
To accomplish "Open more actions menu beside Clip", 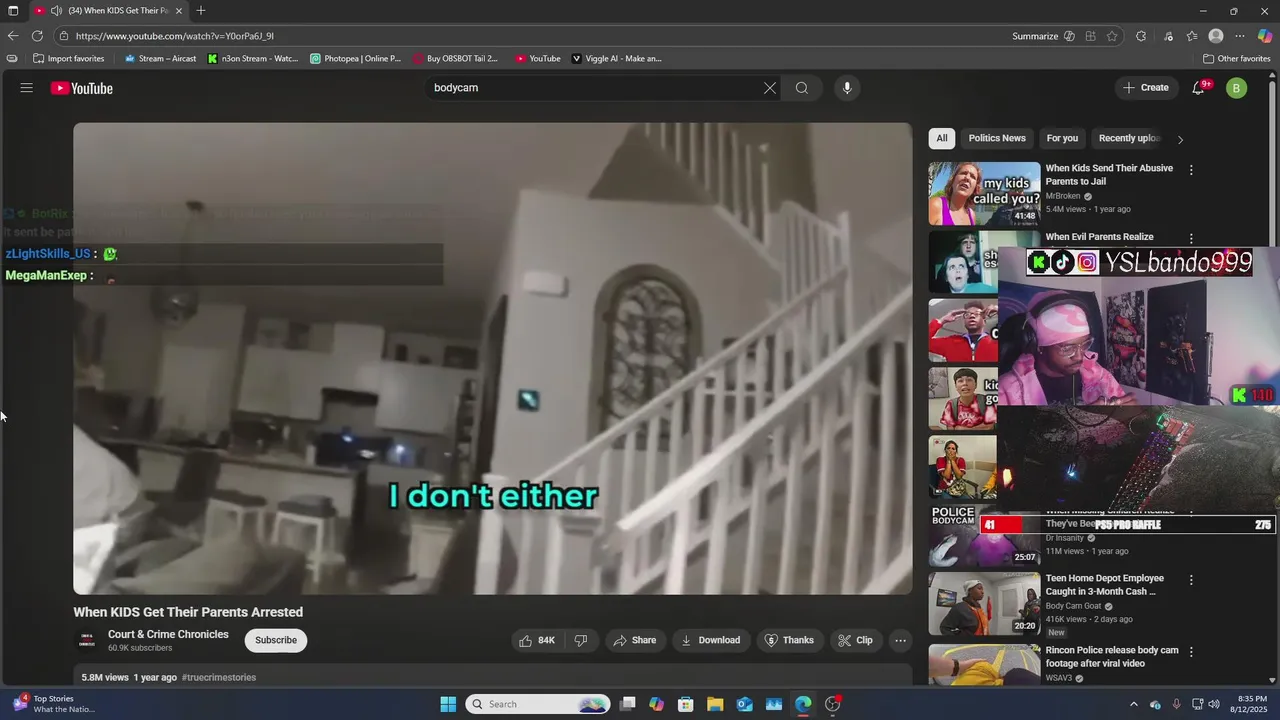I will click(900, 640).
